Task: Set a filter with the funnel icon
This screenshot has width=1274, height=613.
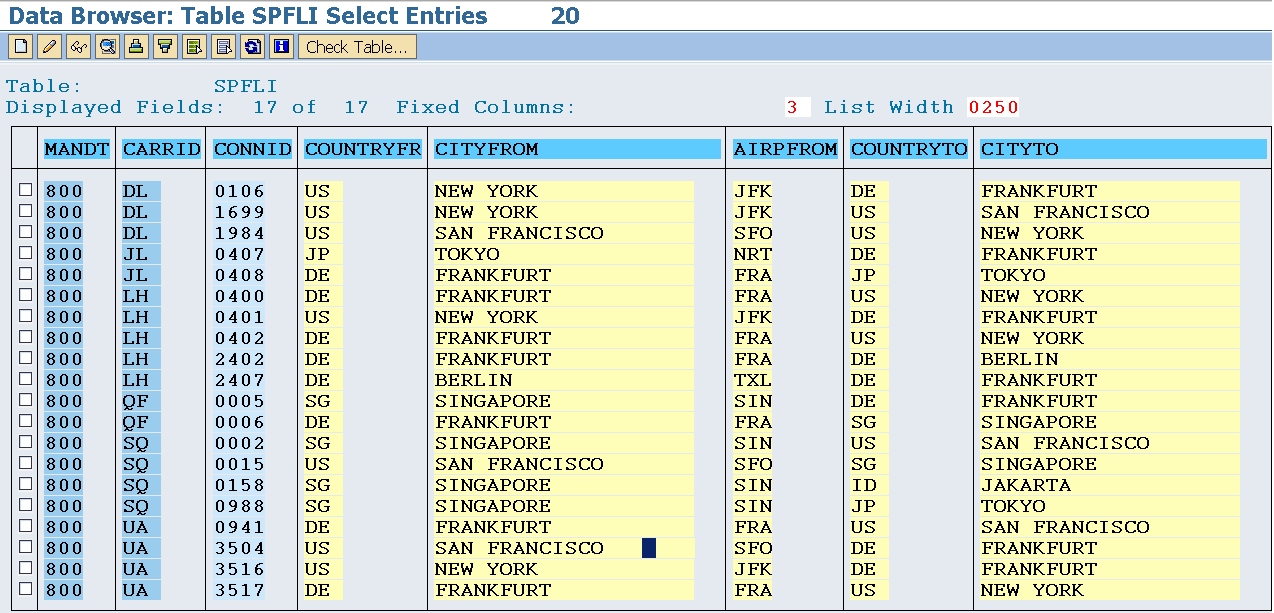Action: (165, 46)
